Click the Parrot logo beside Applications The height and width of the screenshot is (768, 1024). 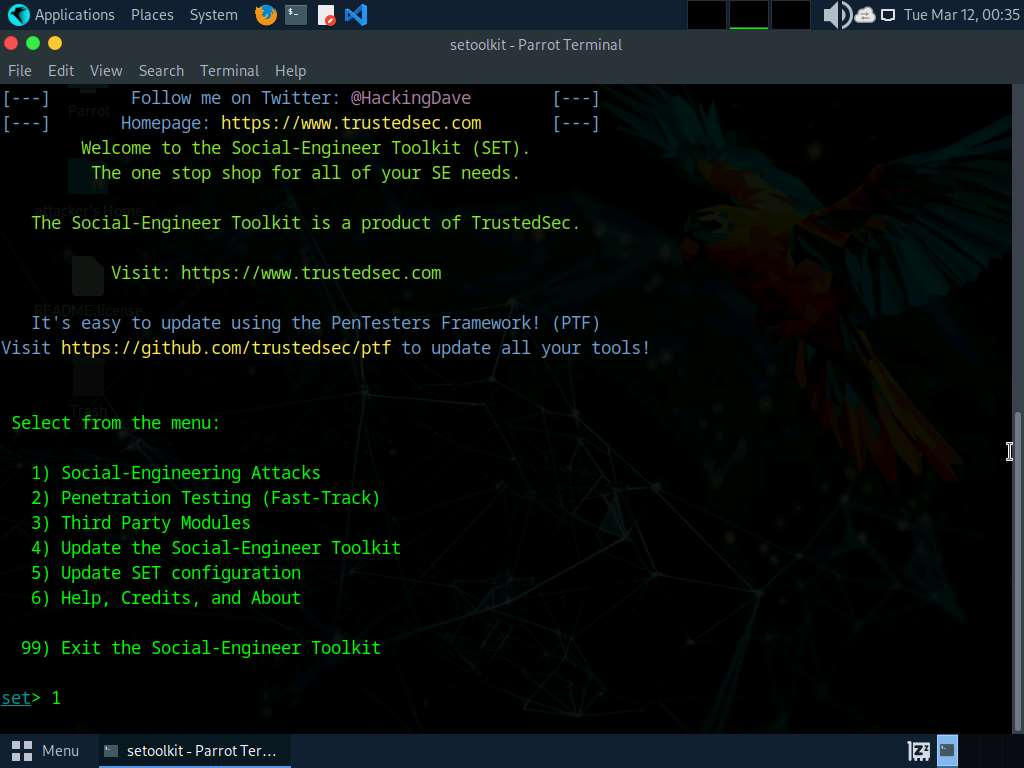point(18,15)
